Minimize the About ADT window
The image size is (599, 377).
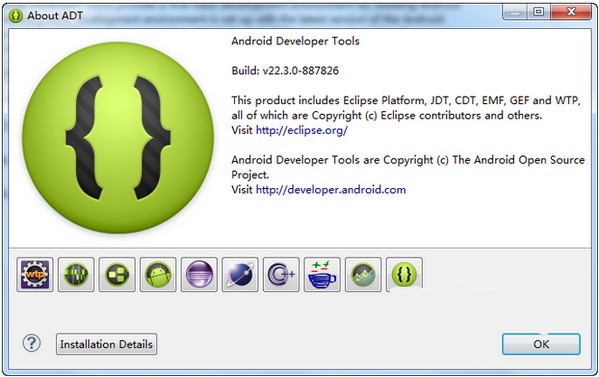click(x=515, y=12)
